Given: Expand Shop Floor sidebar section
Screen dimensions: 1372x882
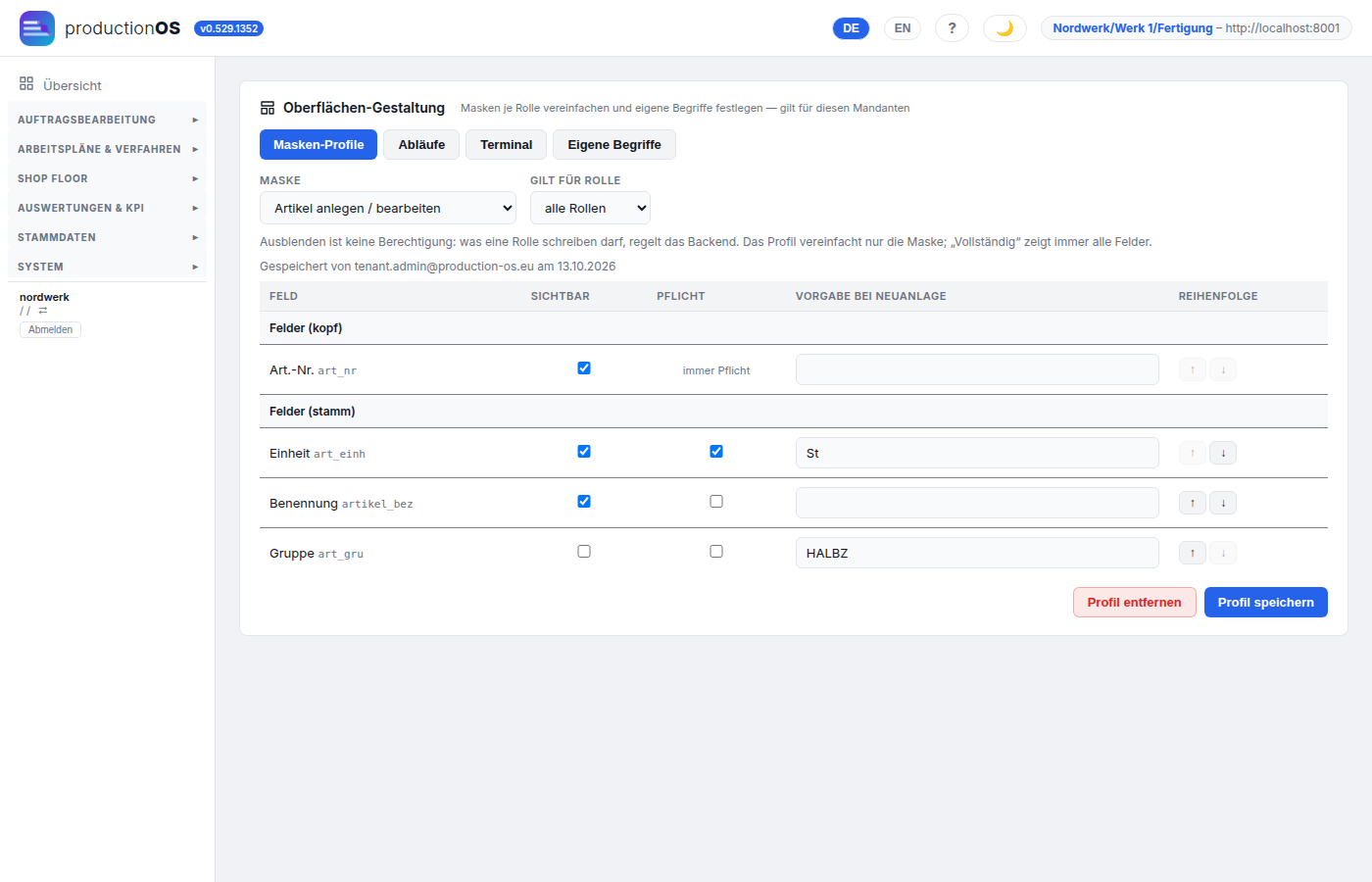Looking at the screenshot, I should coord(107,178).
